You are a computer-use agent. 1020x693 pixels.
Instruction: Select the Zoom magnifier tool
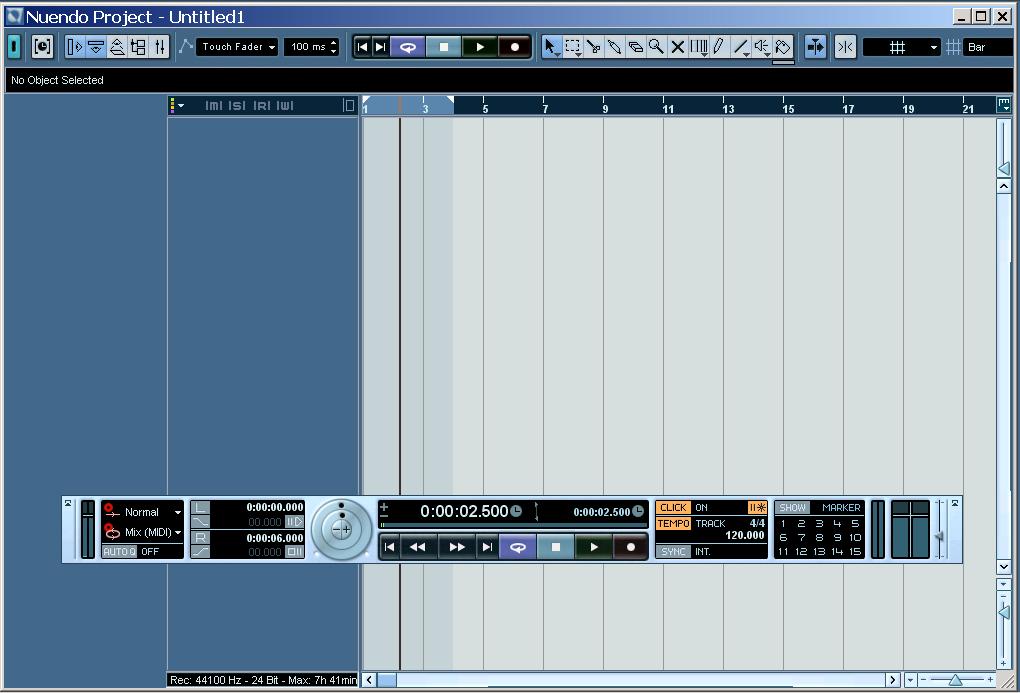click(656, 47)
